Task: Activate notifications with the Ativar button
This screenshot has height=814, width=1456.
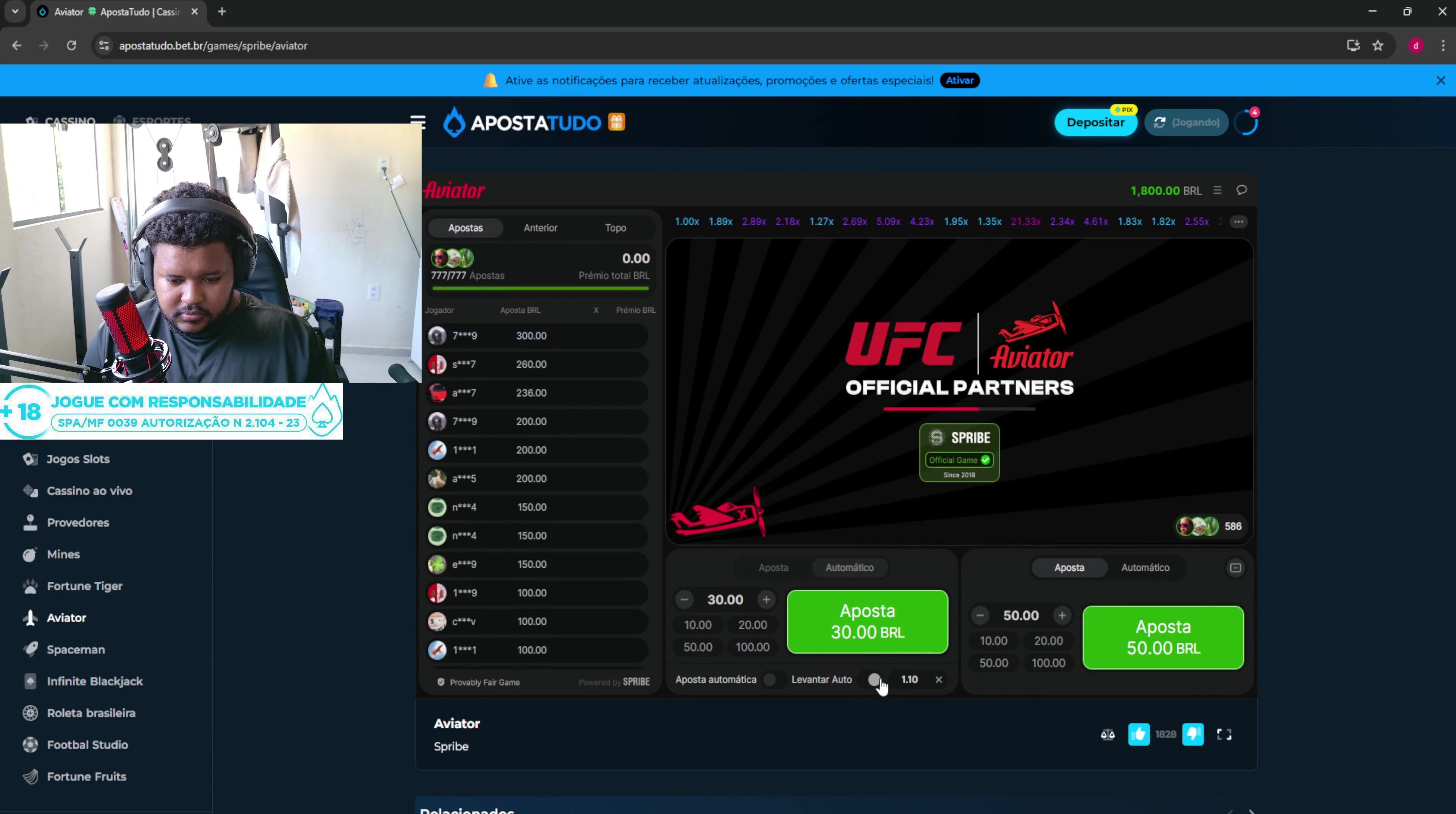Action: 960,80
